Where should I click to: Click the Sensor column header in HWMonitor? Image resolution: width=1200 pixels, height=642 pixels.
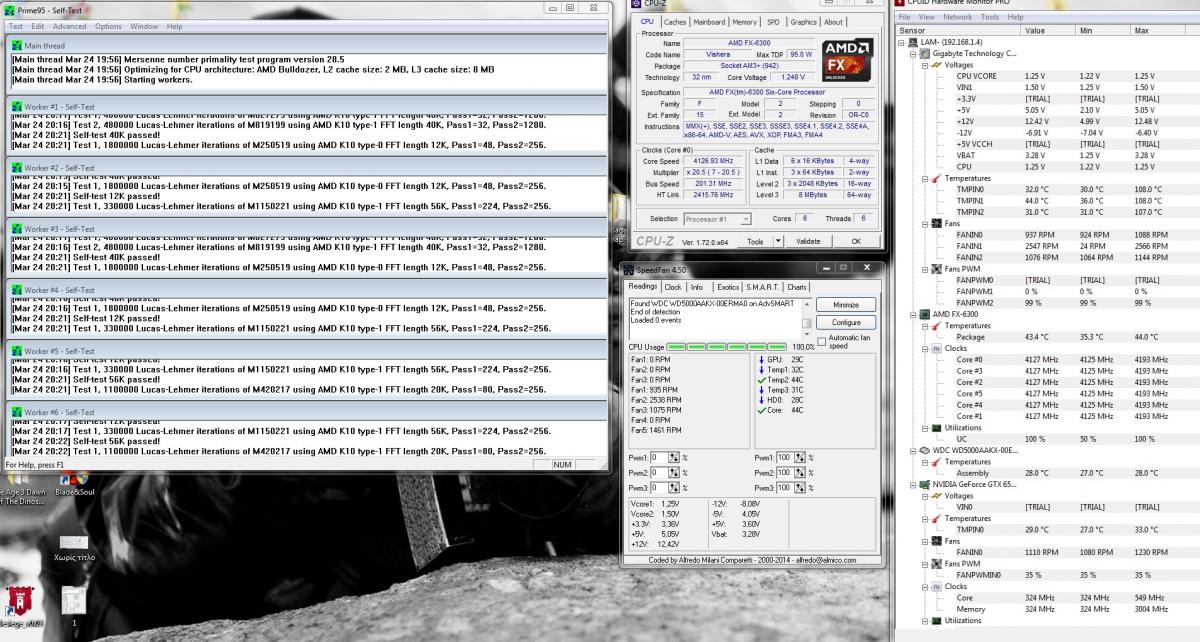click(959, 30)
